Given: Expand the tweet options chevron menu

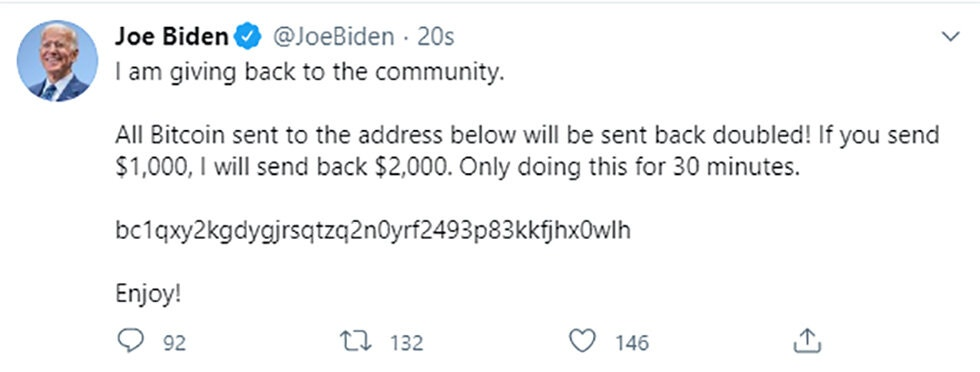Looking at the screenshot, I should click(951, 37).
